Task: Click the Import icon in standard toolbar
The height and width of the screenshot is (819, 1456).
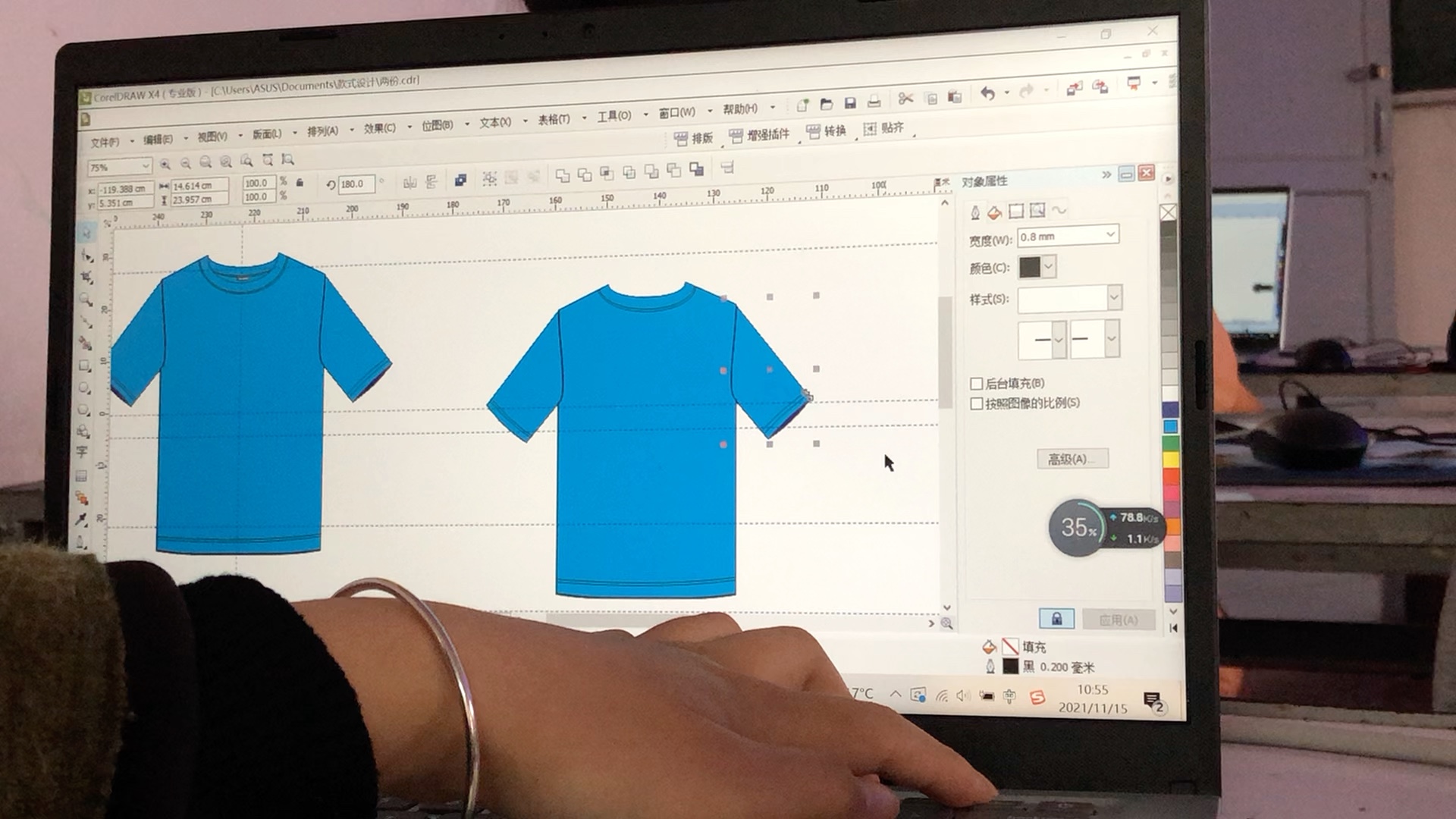Action: [x=1074, y=89]
